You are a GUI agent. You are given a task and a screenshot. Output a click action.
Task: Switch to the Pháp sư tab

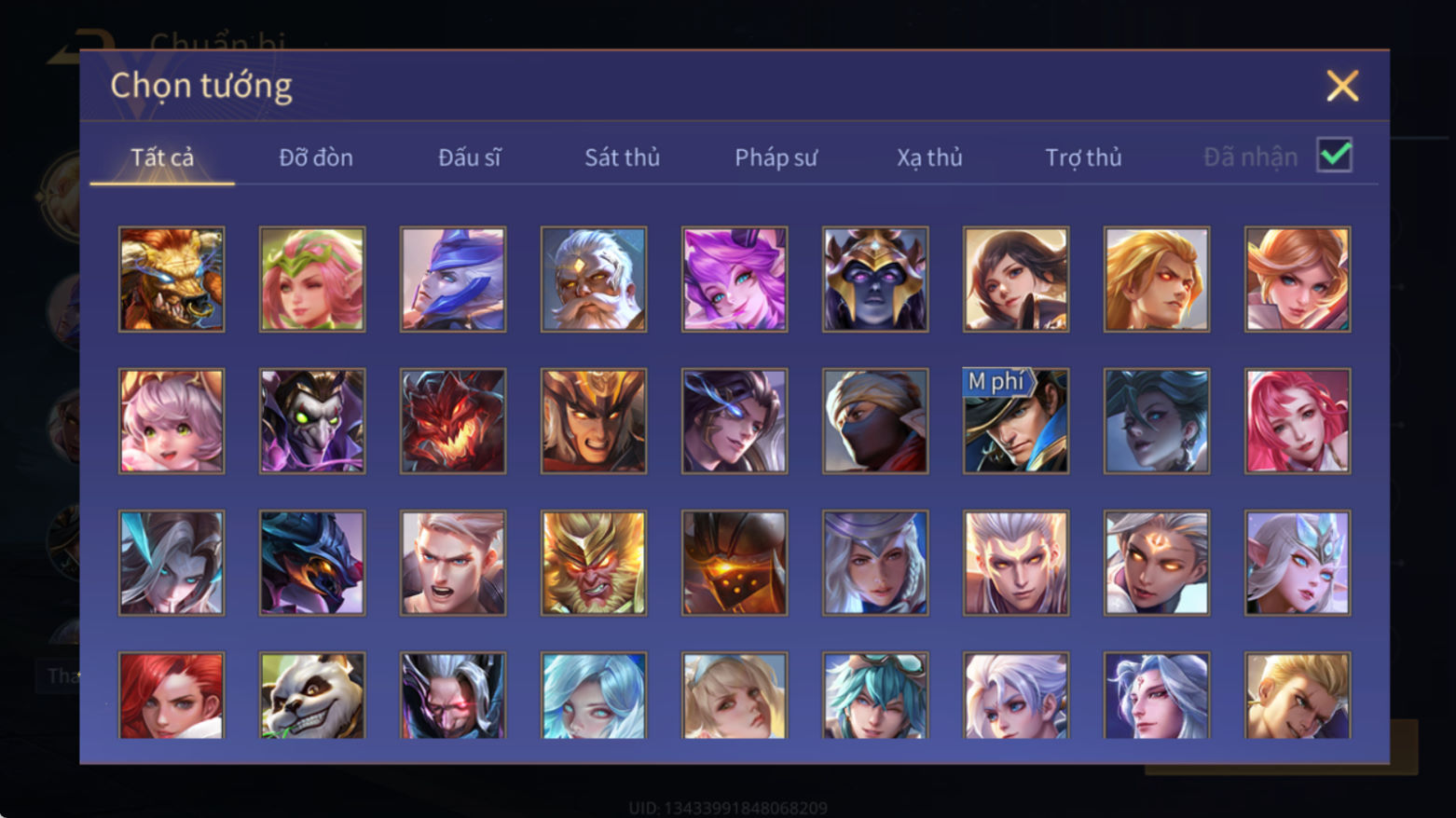point(776,157)
